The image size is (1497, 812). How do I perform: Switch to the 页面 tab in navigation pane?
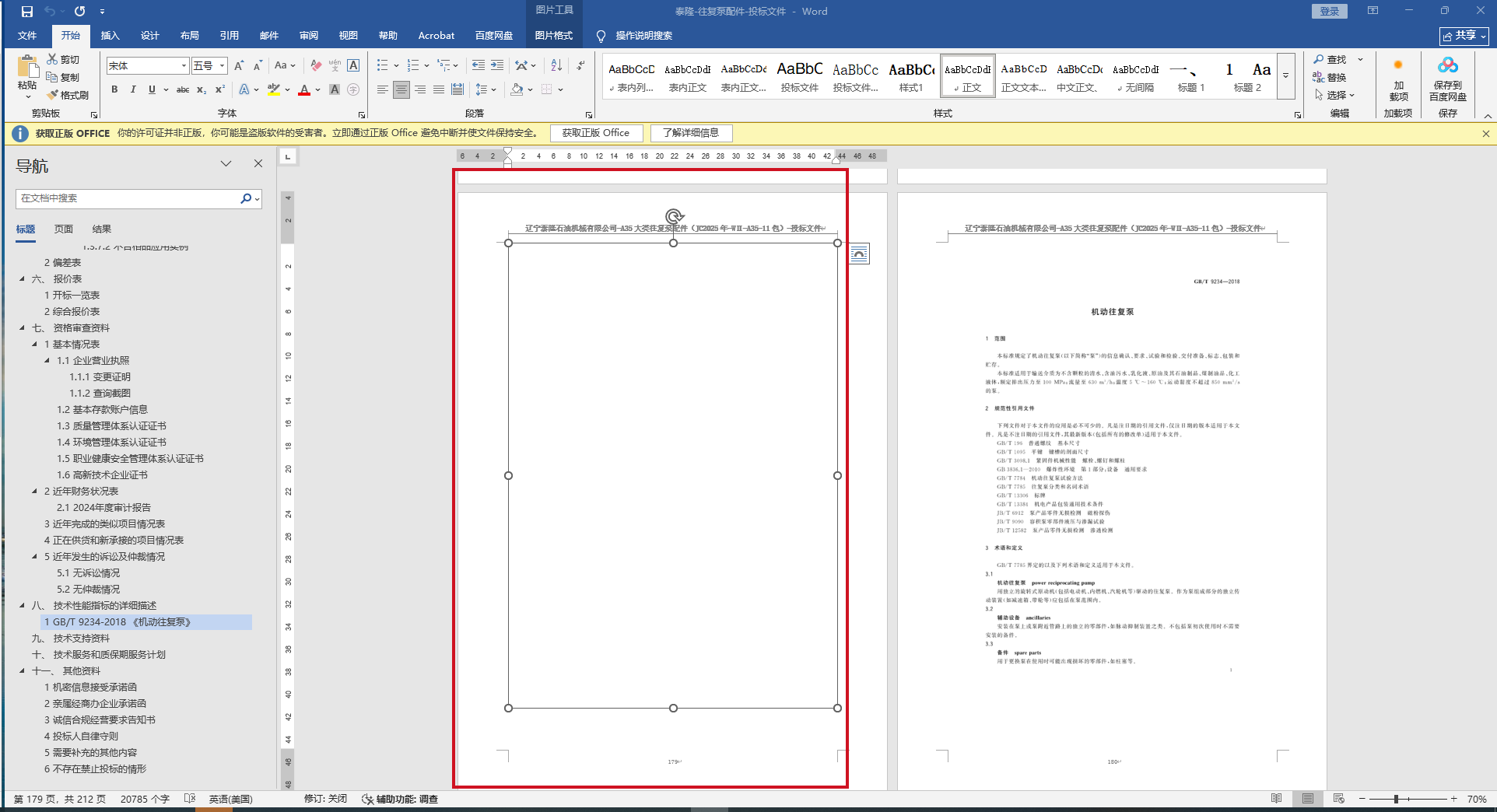64,229
